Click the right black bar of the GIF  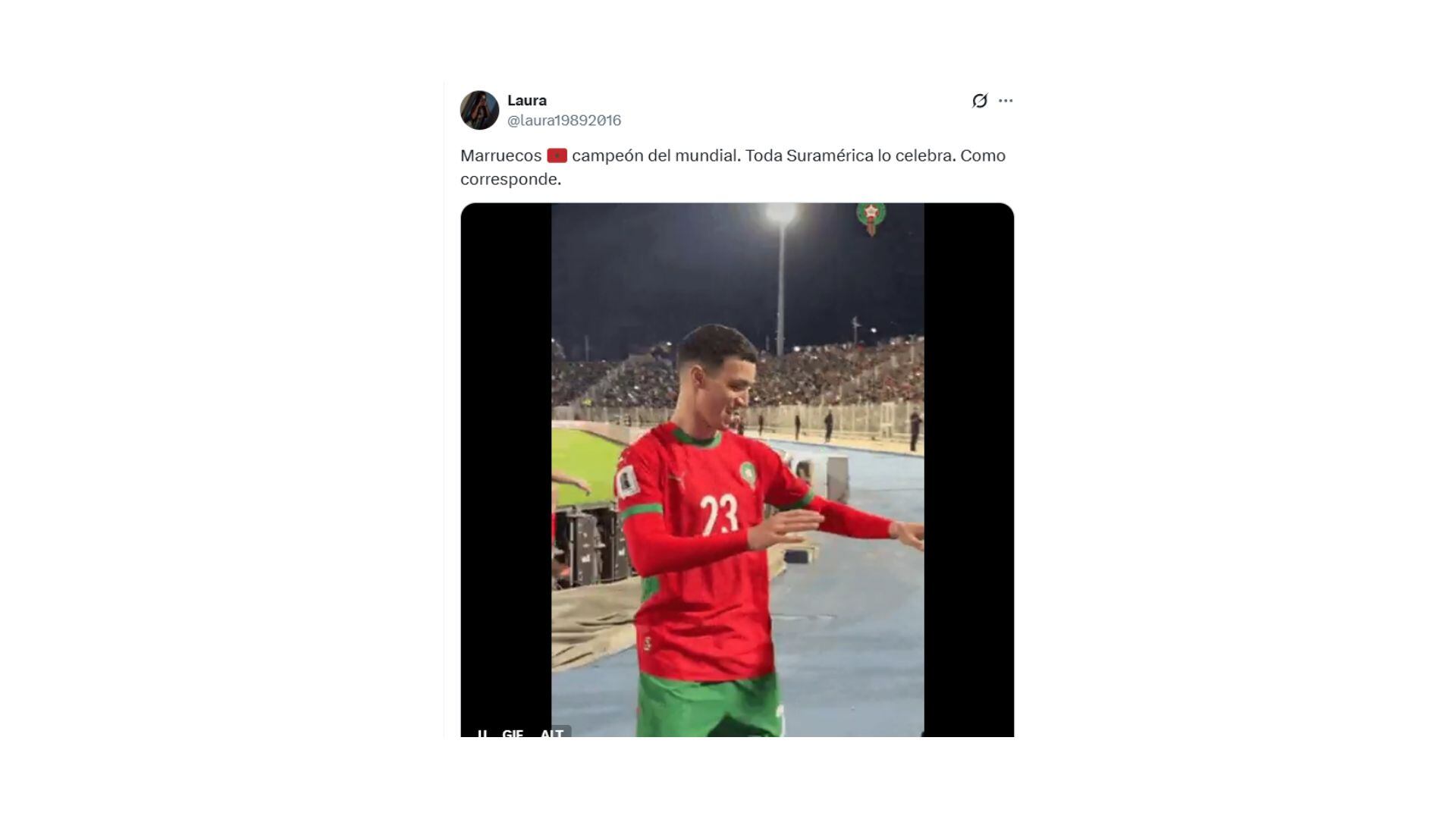point(969,469)
